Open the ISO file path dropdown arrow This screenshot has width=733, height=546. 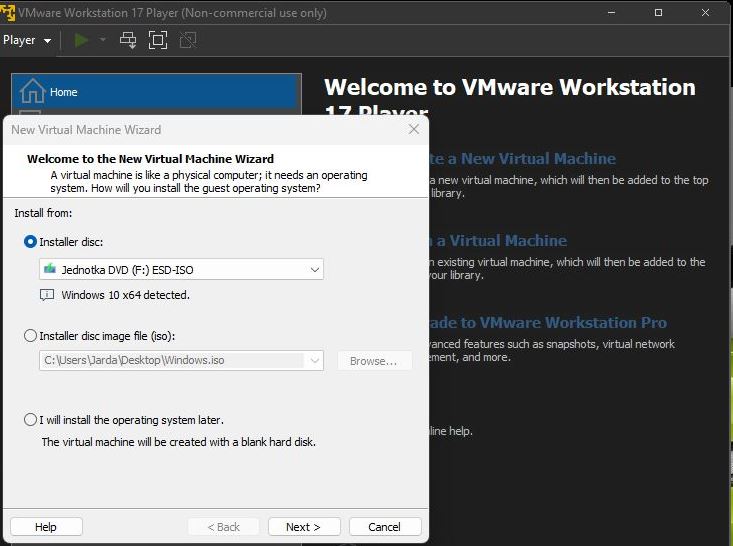pyautogui.click(x=314, y=361)
